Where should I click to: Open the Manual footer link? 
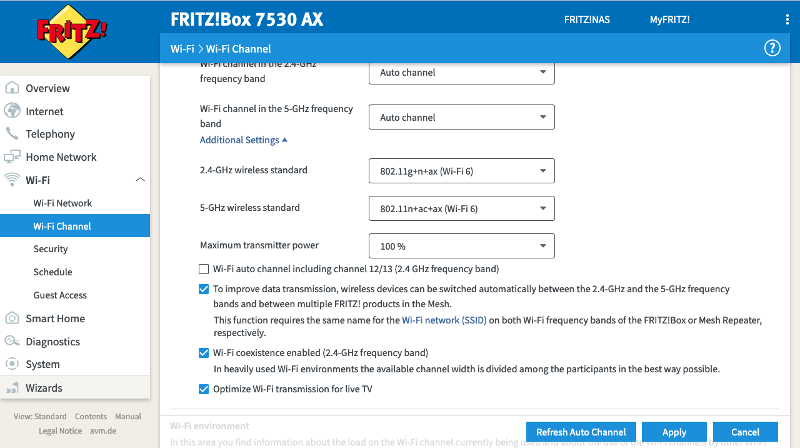click(x=128, y=416)
